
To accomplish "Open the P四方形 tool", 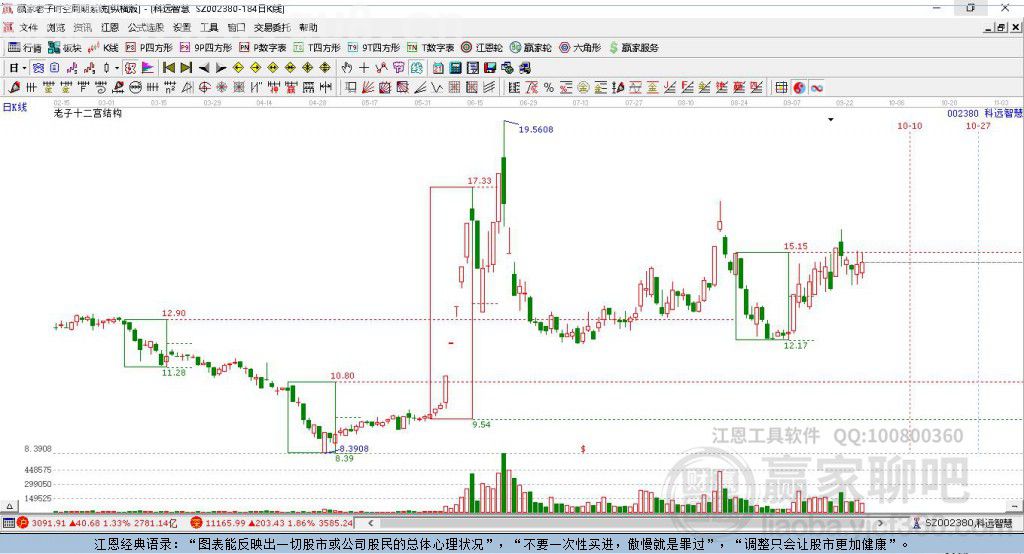I will coord(149,48).
